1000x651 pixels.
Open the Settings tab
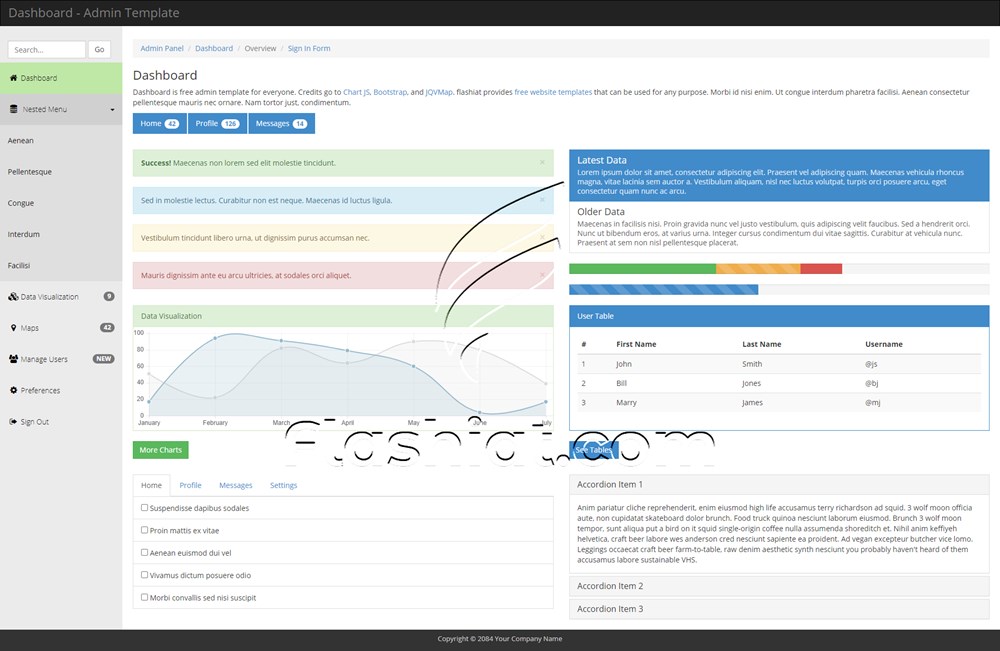[x=283, y=485]
